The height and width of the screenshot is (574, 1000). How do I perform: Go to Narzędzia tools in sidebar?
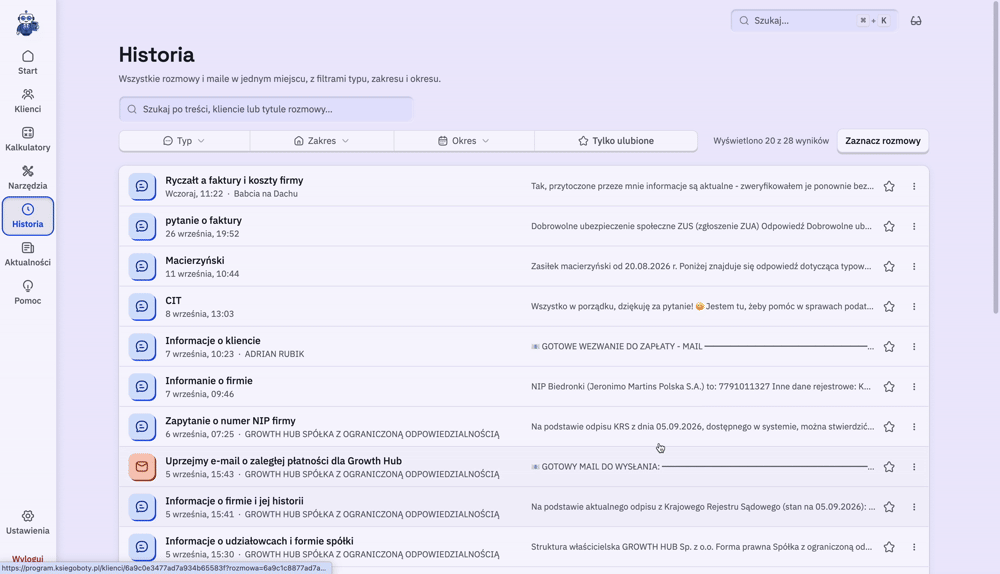(x=27, y=177)
